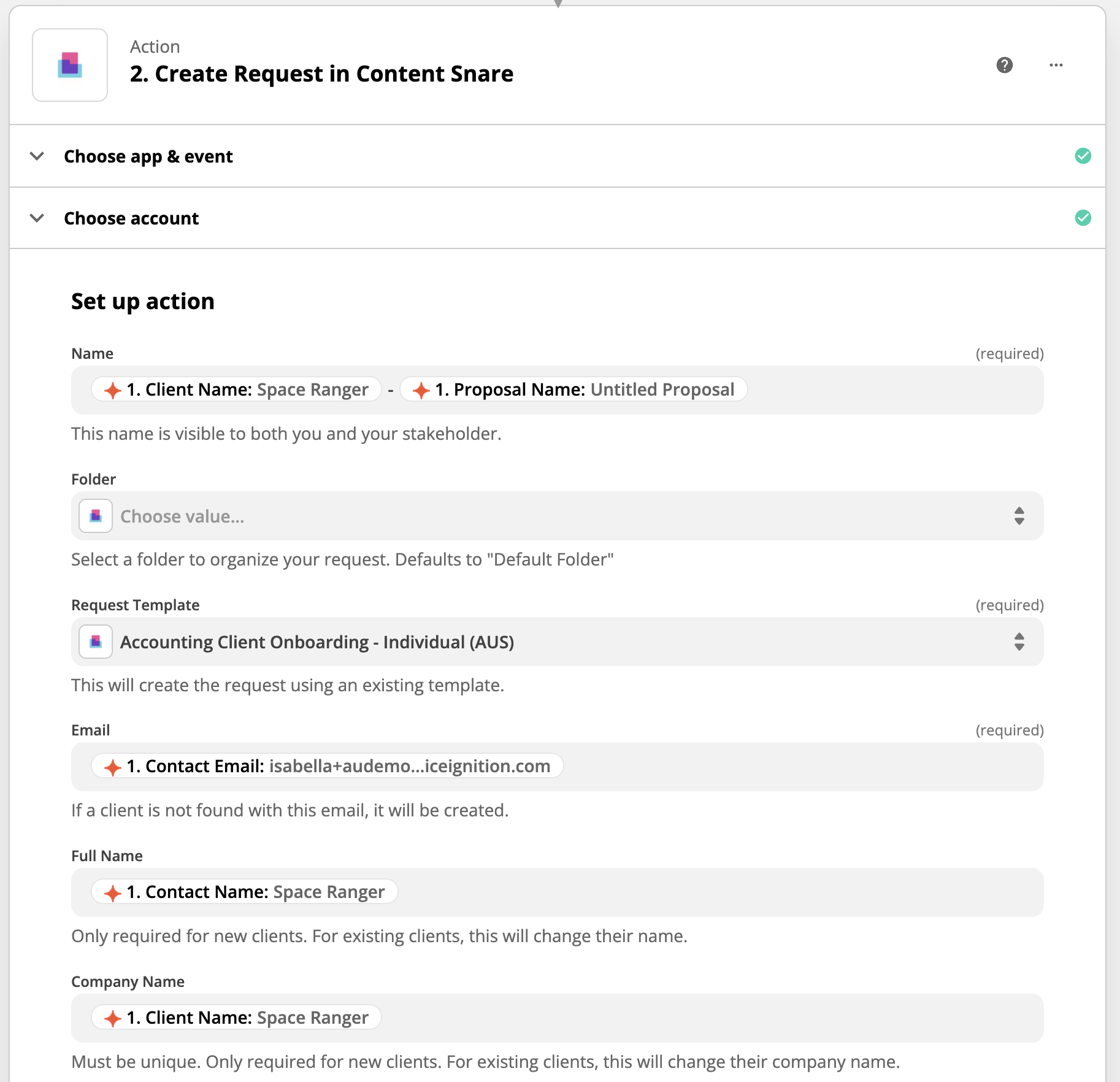The image size is (1120, 1082).
Task: Click Client Name pill in Company Name field
Action: click(x=236, y=1018)
